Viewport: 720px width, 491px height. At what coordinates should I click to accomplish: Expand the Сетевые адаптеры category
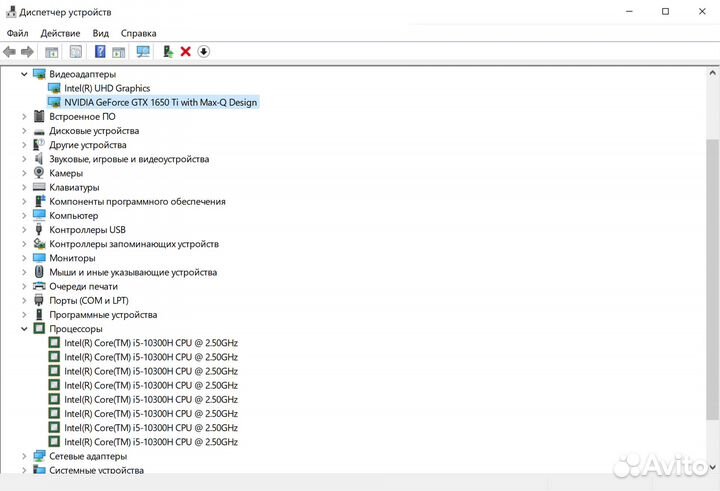[x=24, y=456]
